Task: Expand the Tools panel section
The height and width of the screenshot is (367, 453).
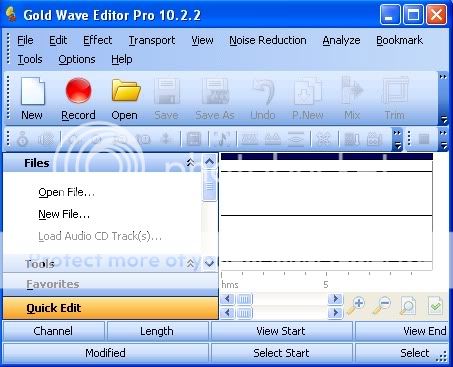Action: point(190,264)
